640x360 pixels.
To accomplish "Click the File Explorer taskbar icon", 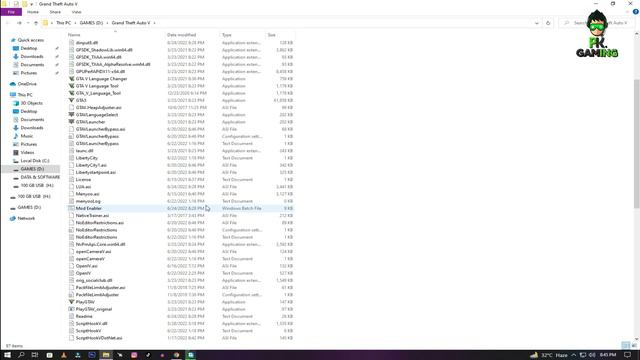I will [x=106, y=355].
